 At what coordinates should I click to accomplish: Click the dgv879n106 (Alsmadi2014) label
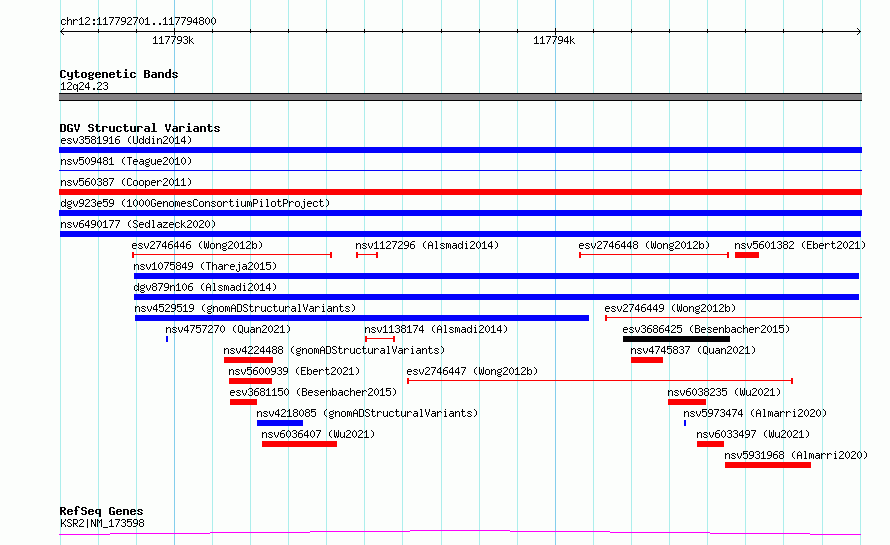pyautogui.click(x=205, y=287)
